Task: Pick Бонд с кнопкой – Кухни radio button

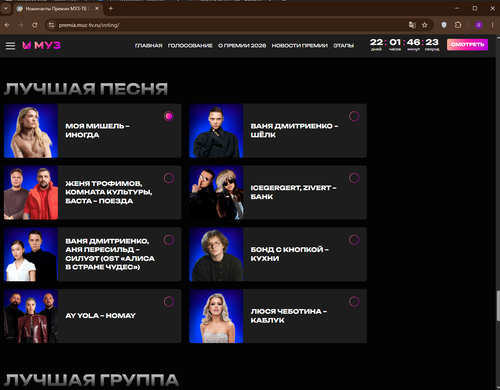Action: (354, 240)
